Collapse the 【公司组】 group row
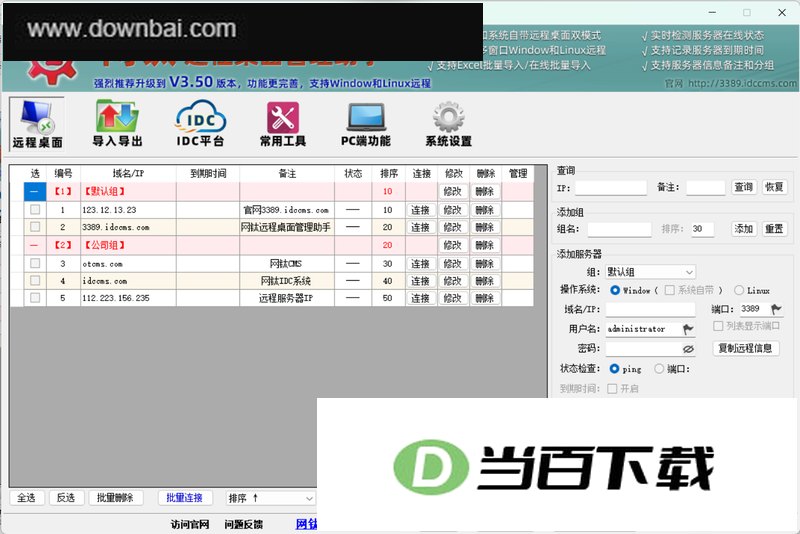Screen dimensions: 800x534 click(34, 245)
